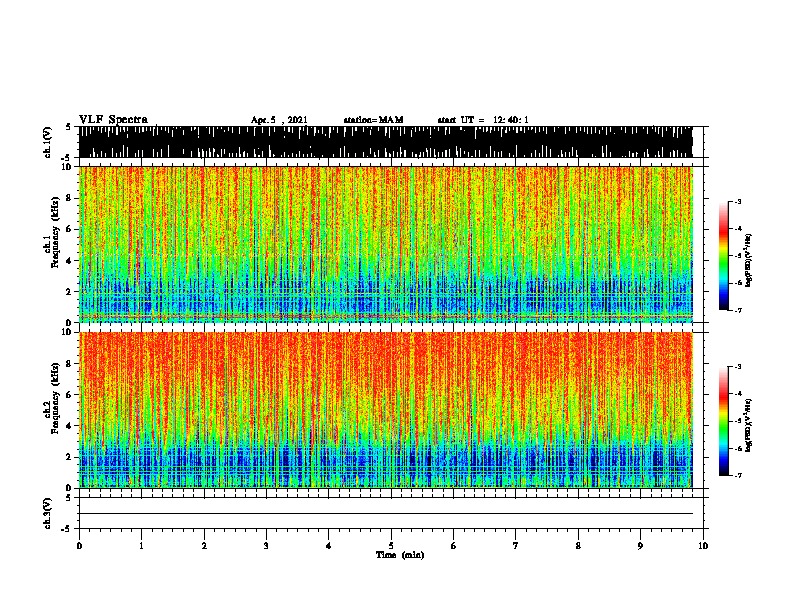Click the '8' kHz tick of ch.1 spectrogram

point(70,198)
